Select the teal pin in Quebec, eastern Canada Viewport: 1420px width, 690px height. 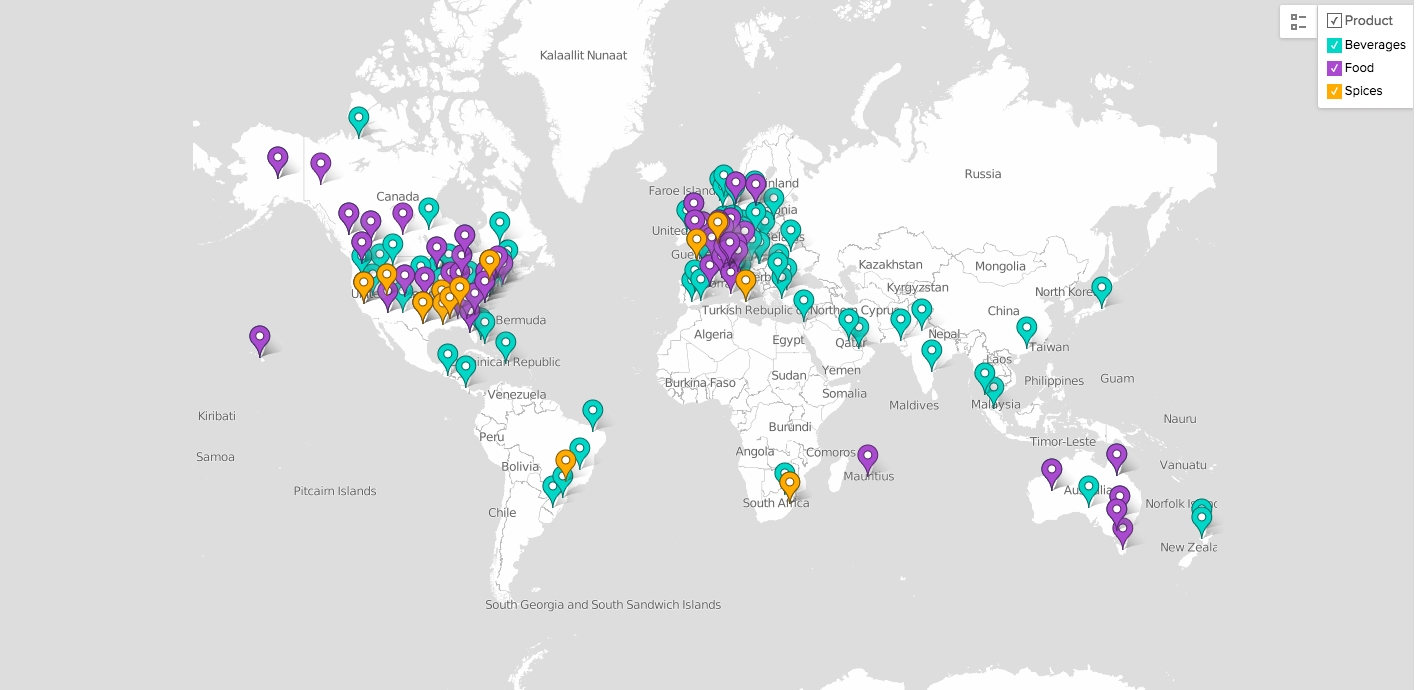click(500, 225)
